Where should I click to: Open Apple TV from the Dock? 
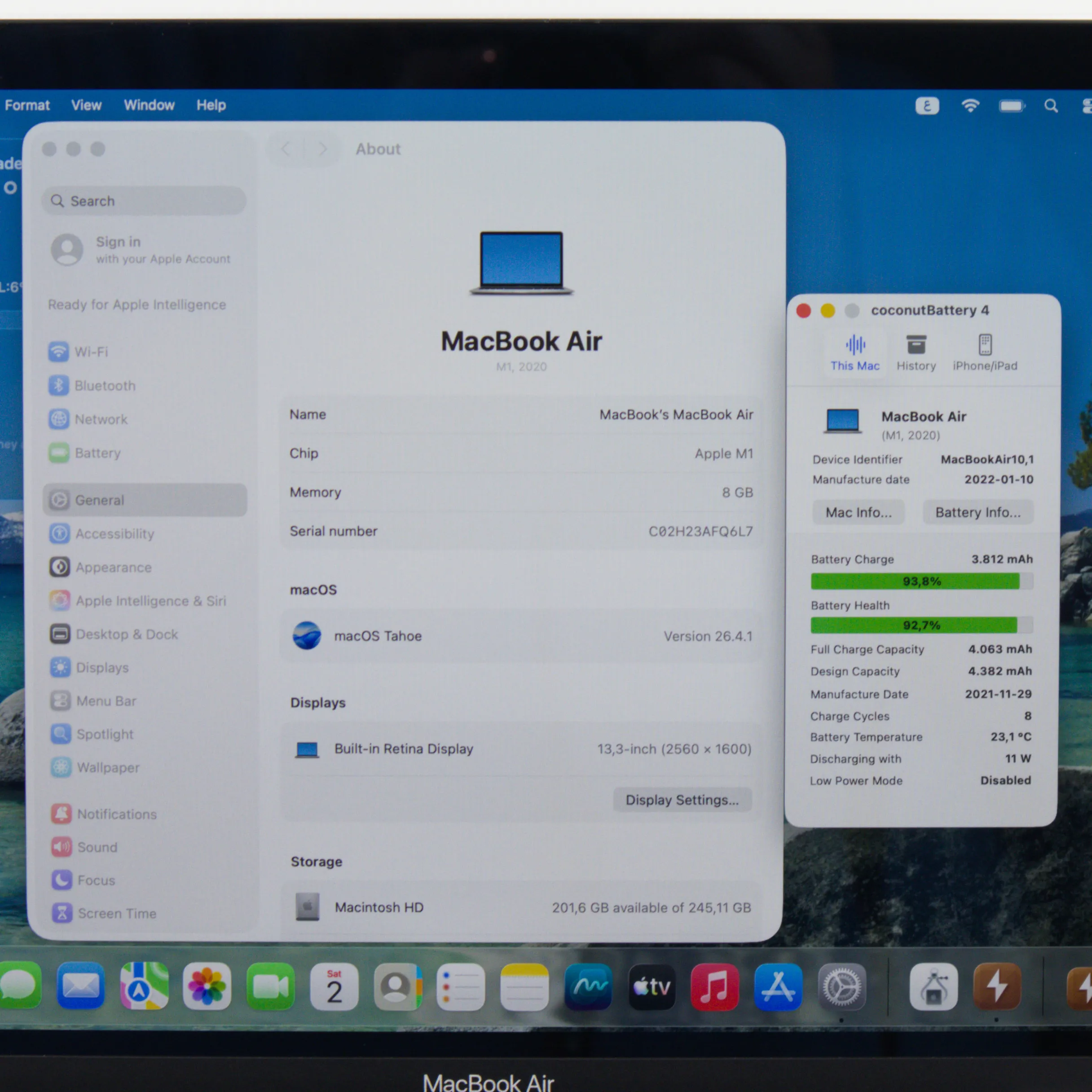[652, 988]
